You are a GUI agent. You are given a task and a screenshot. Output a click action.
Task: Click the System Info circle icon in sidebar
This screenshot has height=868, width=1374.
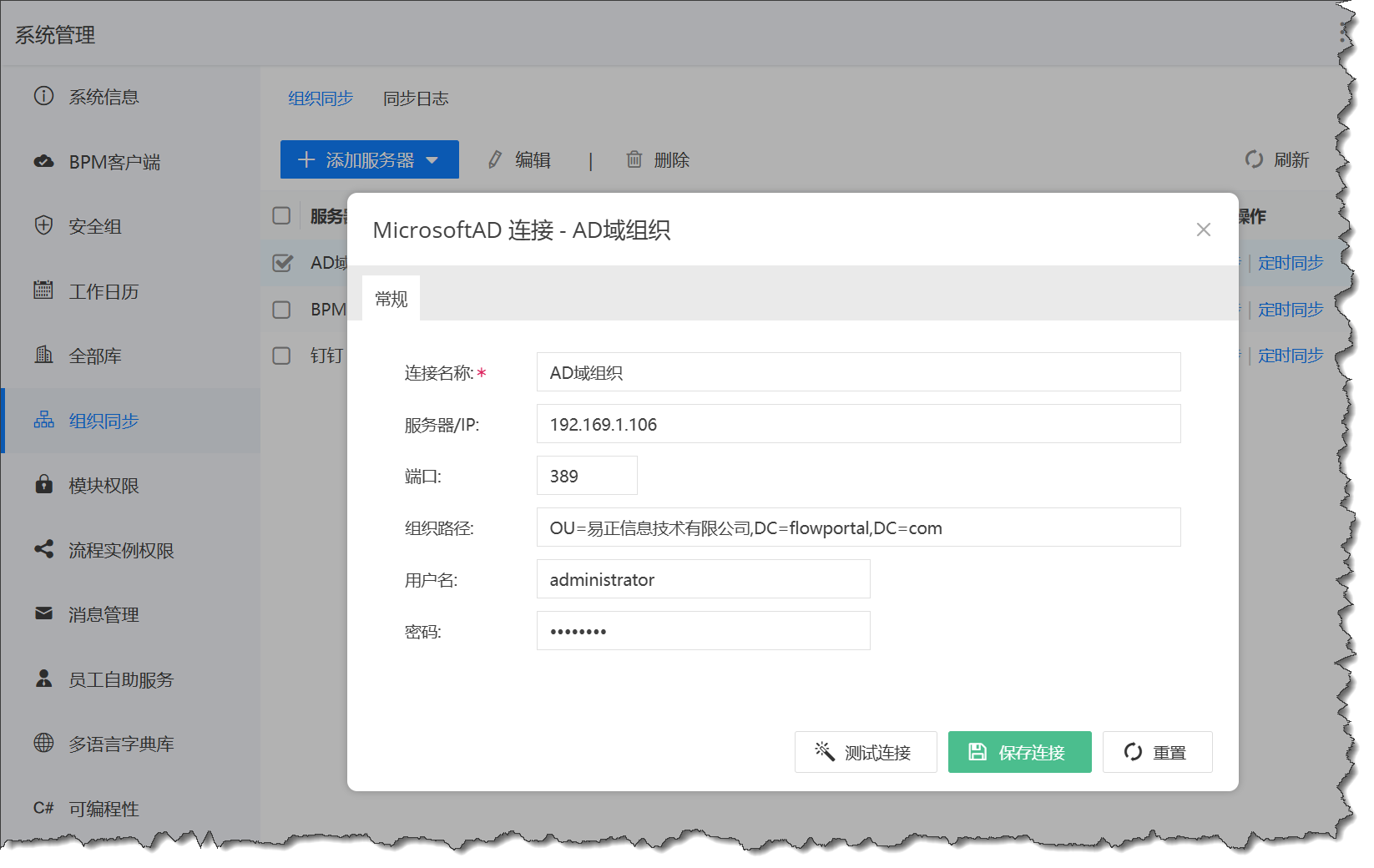pyautogui.click(x=43, y=96)
